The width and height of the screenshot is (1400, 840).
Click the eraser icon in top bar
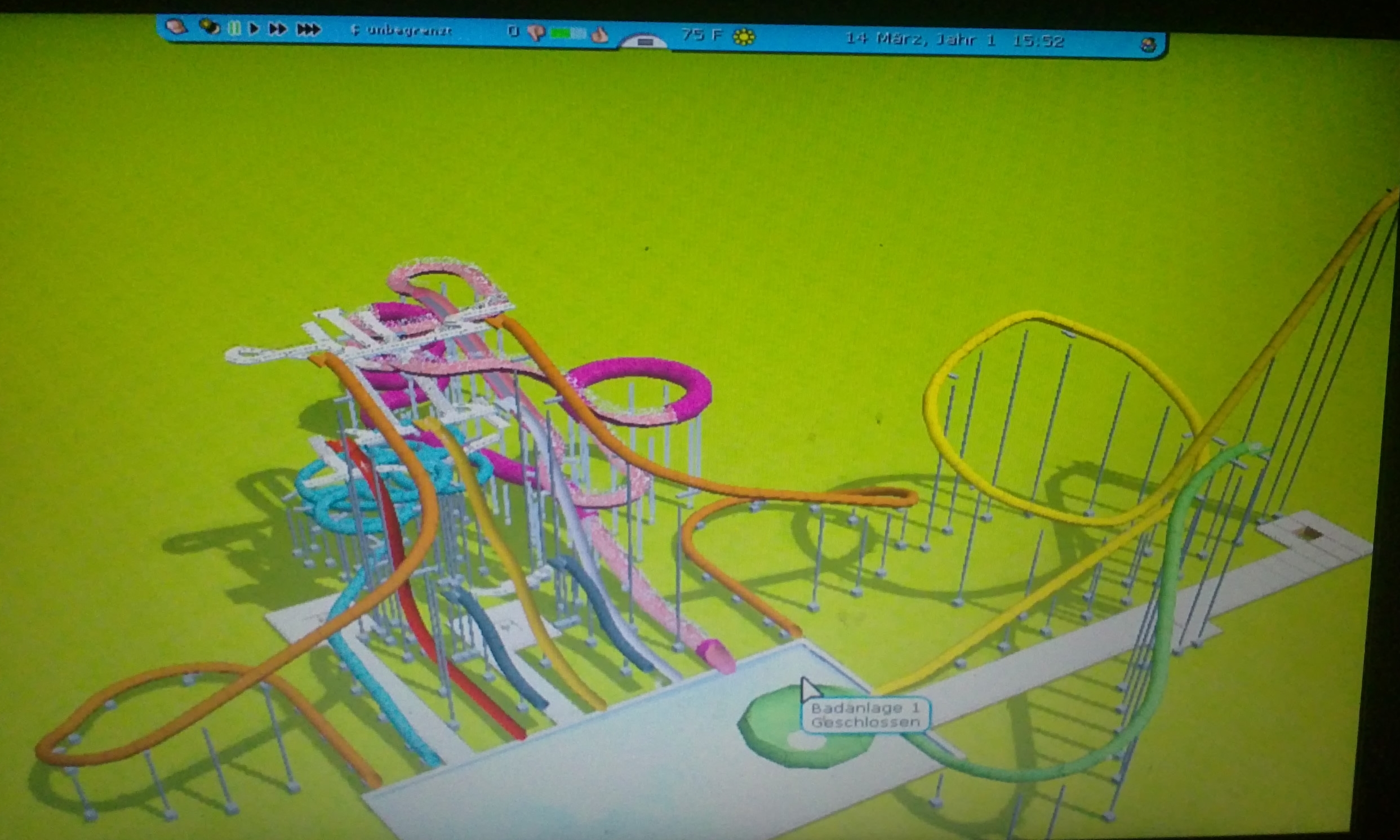[x=176, y=26]
